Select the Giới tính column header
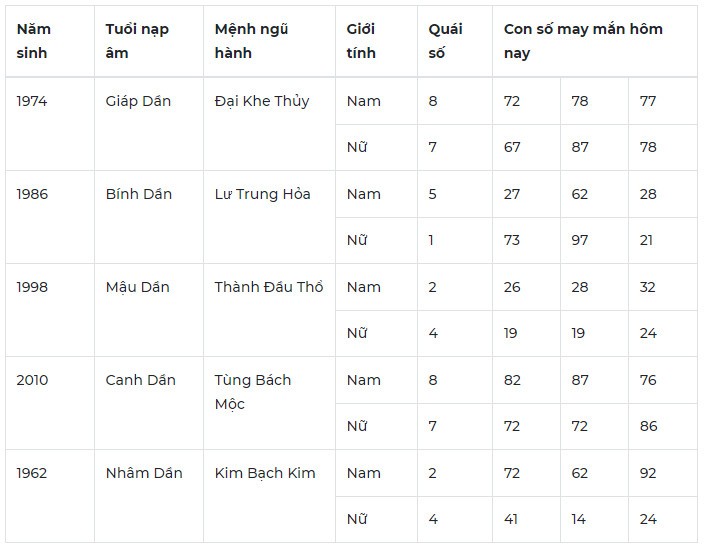705x547 pixels. pos(376,41)
